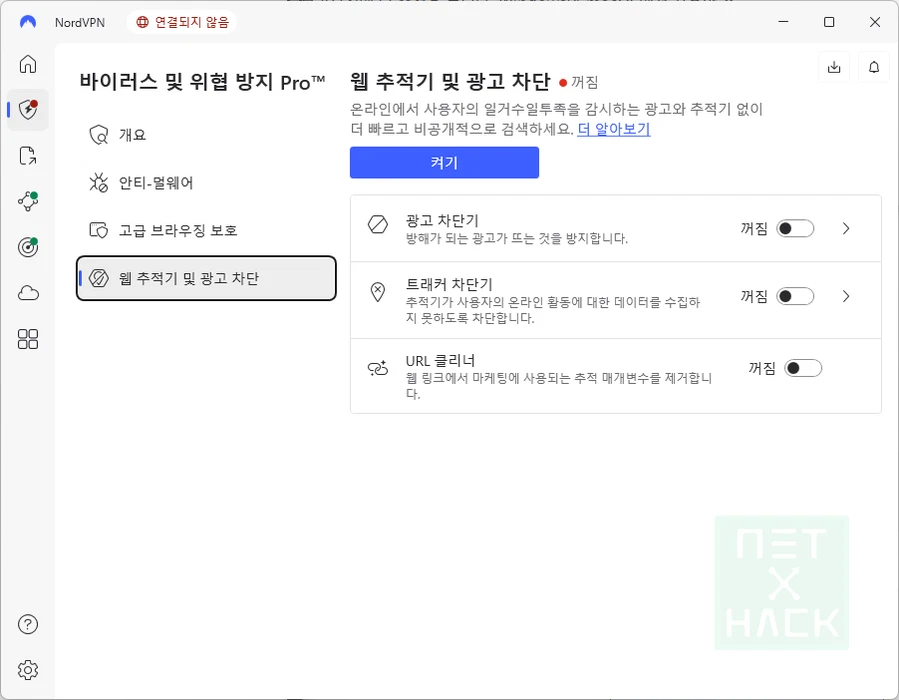Follow the 더 알아보기 link
This screenshot has width=899, height=700.
613,129
